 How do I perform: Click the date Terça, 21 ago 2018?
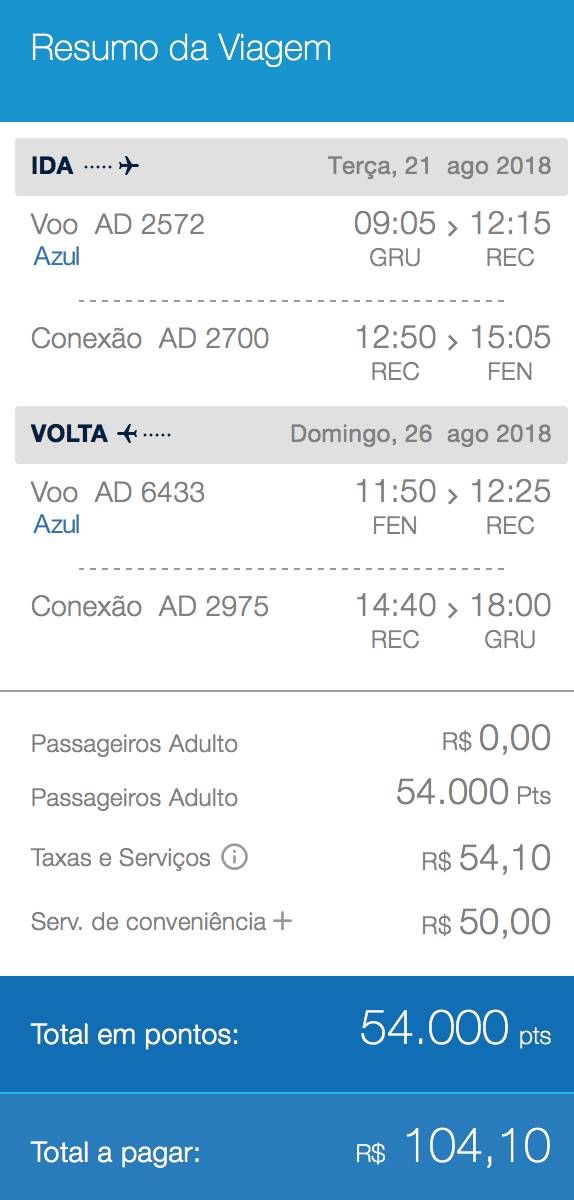[440, 166]
